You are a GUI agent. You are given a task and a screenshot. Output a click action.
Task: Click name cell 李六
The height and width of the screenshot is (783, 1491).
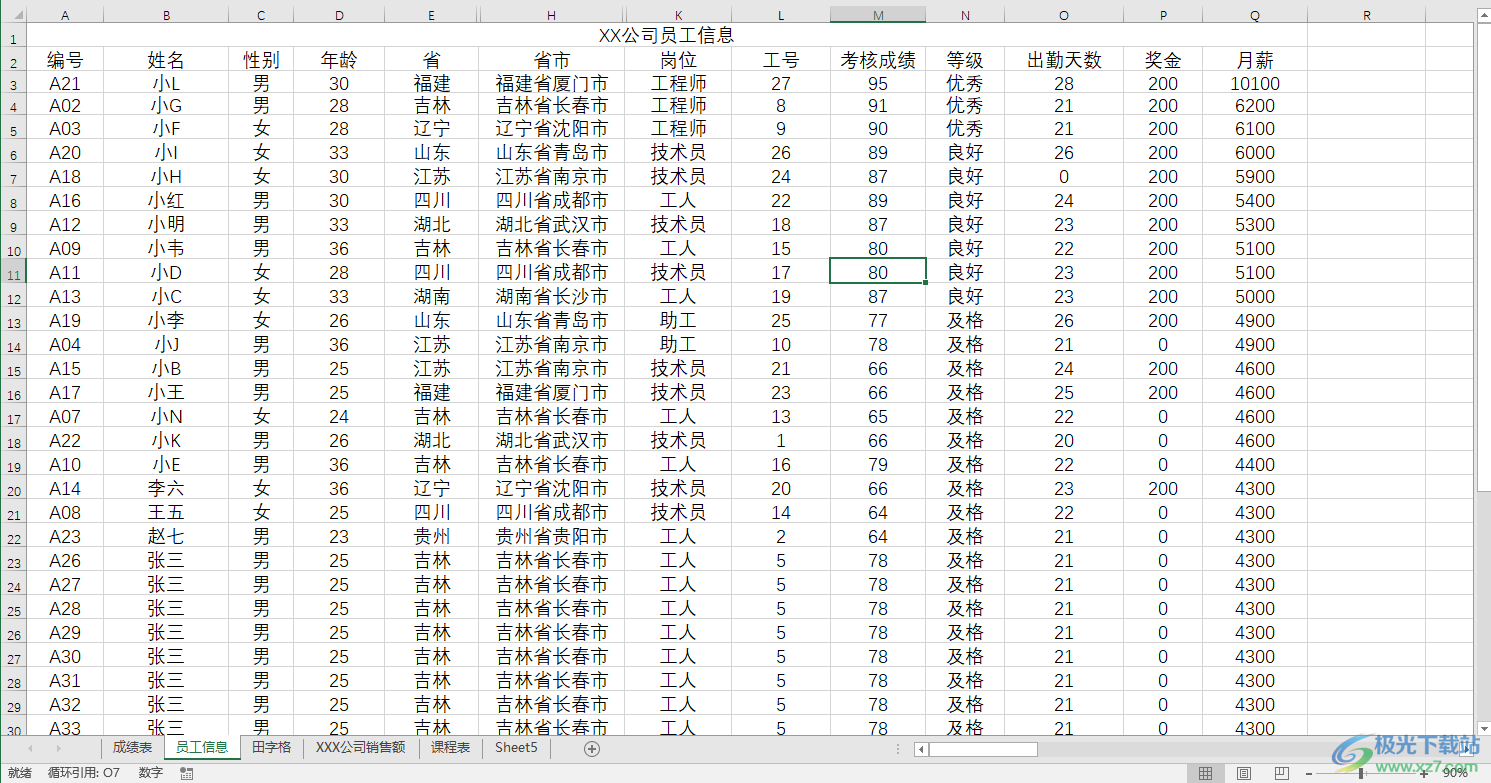tap(166, 488)
